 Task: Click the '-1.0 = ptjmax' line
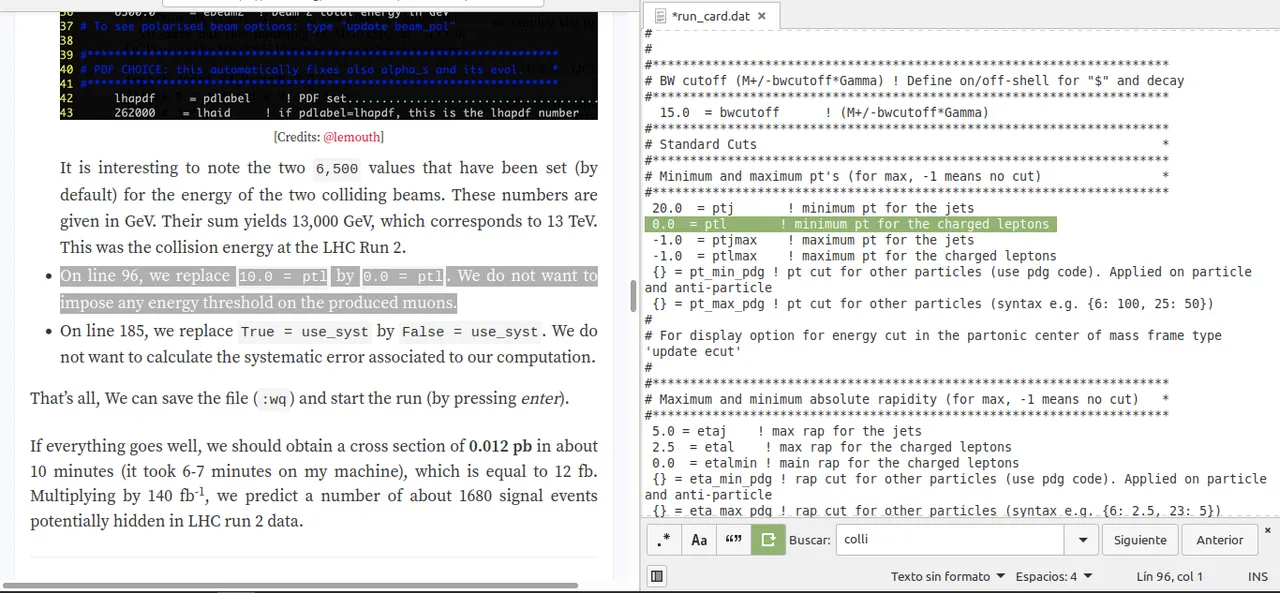tap(812, 240)
